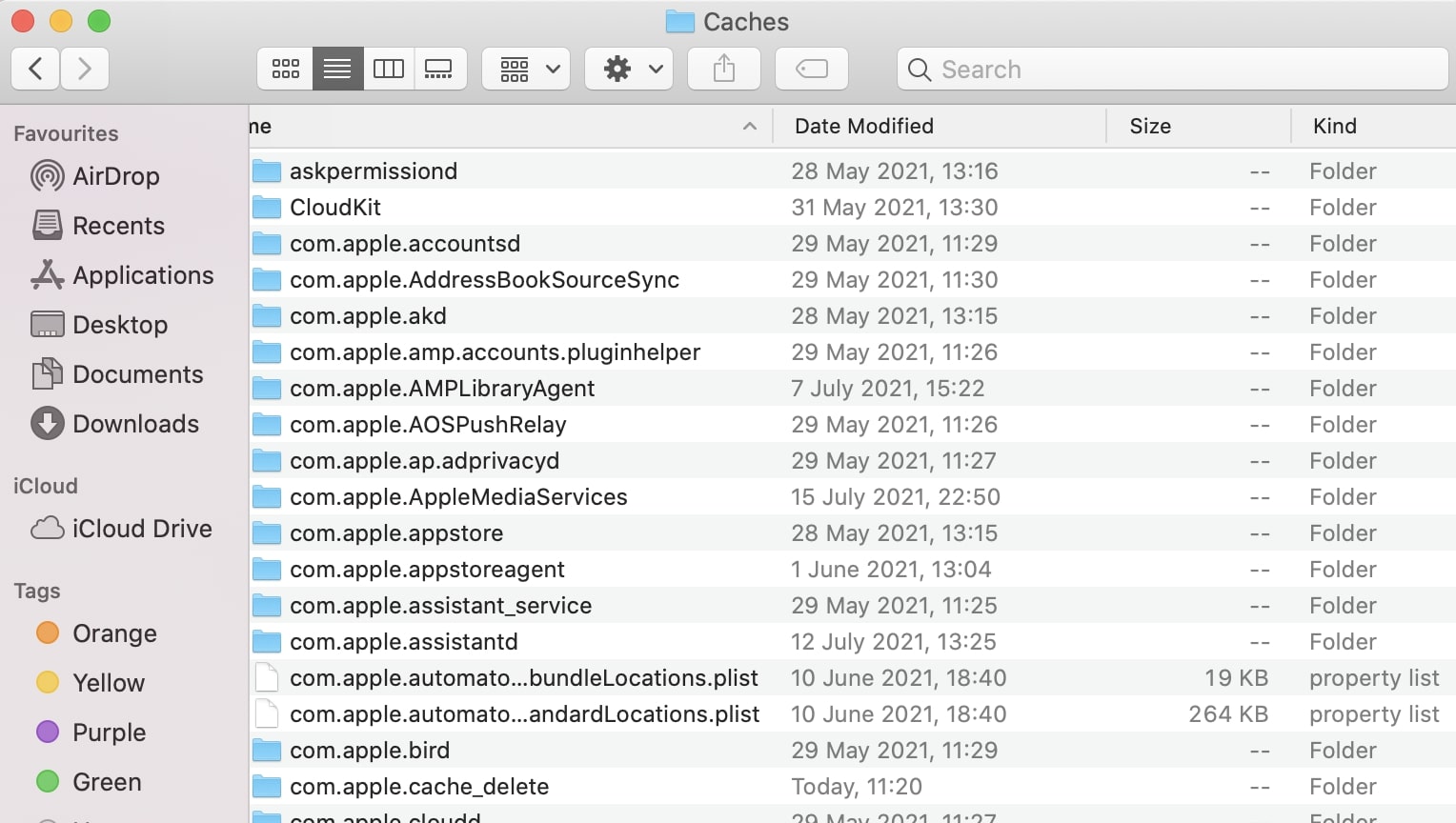Click in the Search field

pyautogui.click(x=1173, y=69)
